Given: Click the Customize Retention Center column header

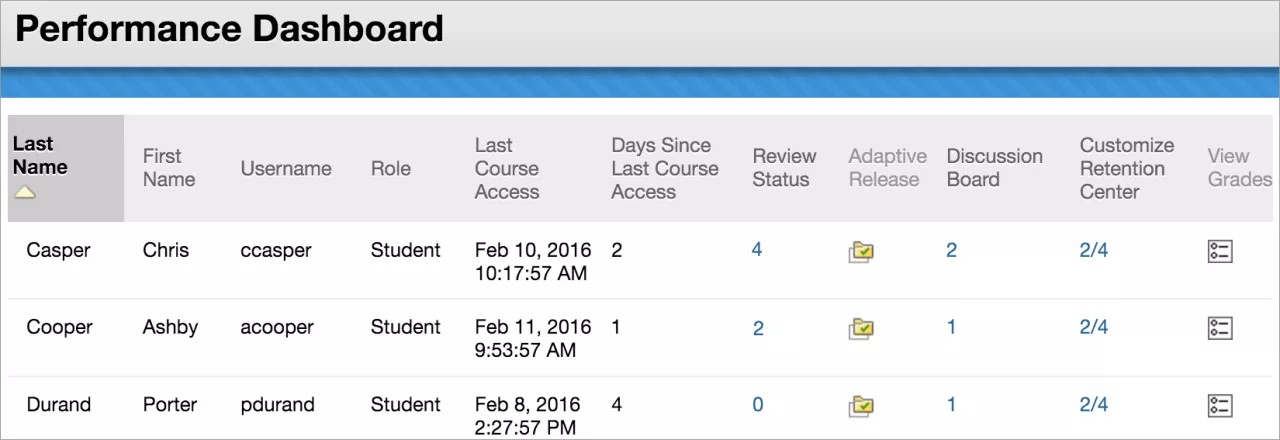Looking at the screenshot, I should tap(1126, 168).
